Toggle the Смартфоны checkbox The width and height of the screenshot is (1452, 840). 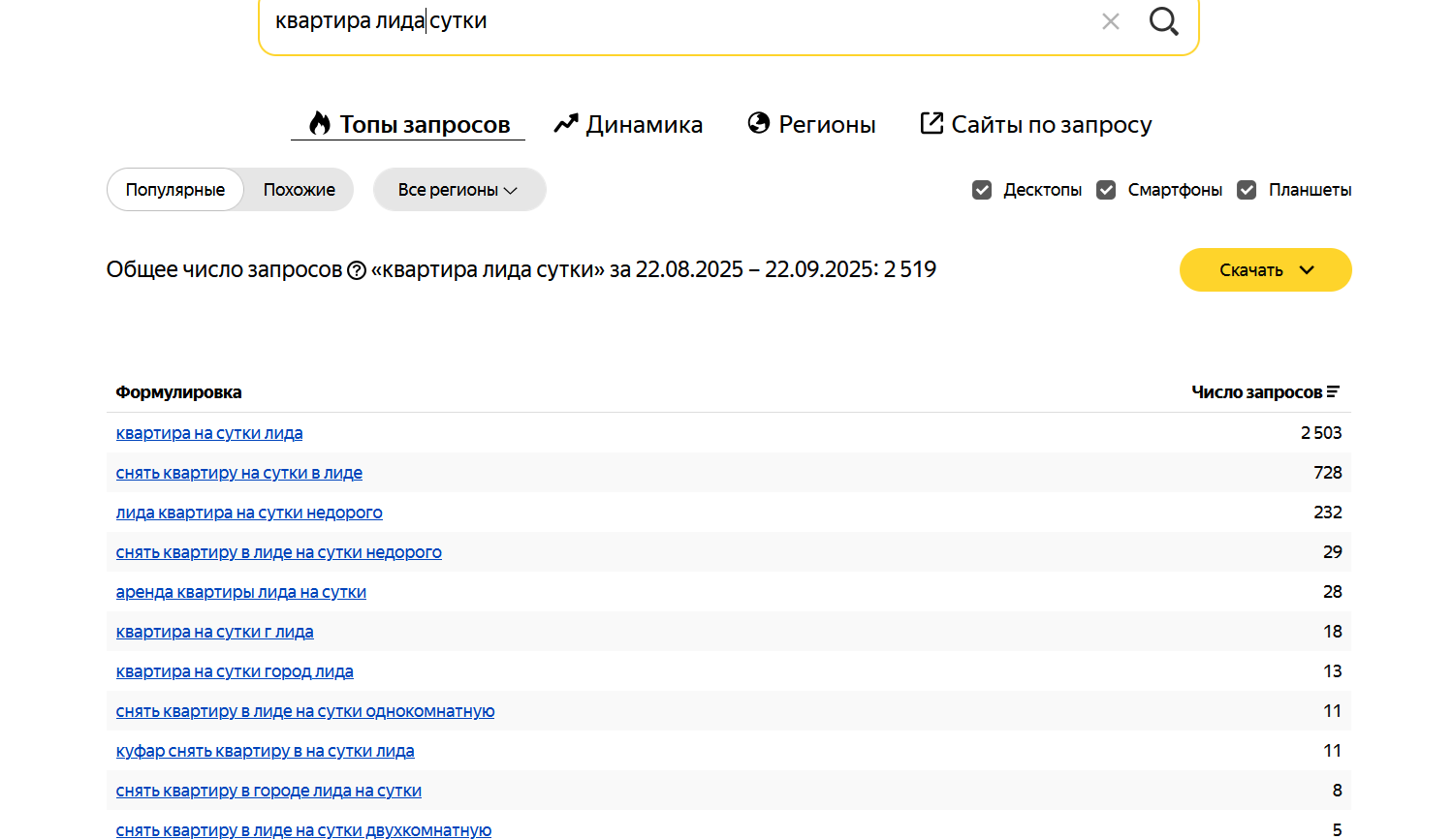(1106, 190)
